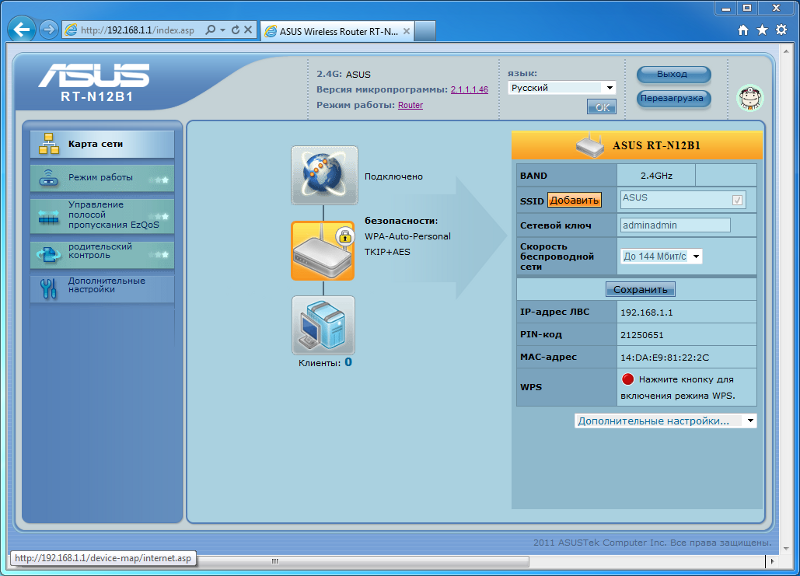Open browser Home page icon

[x=743, y=30]
